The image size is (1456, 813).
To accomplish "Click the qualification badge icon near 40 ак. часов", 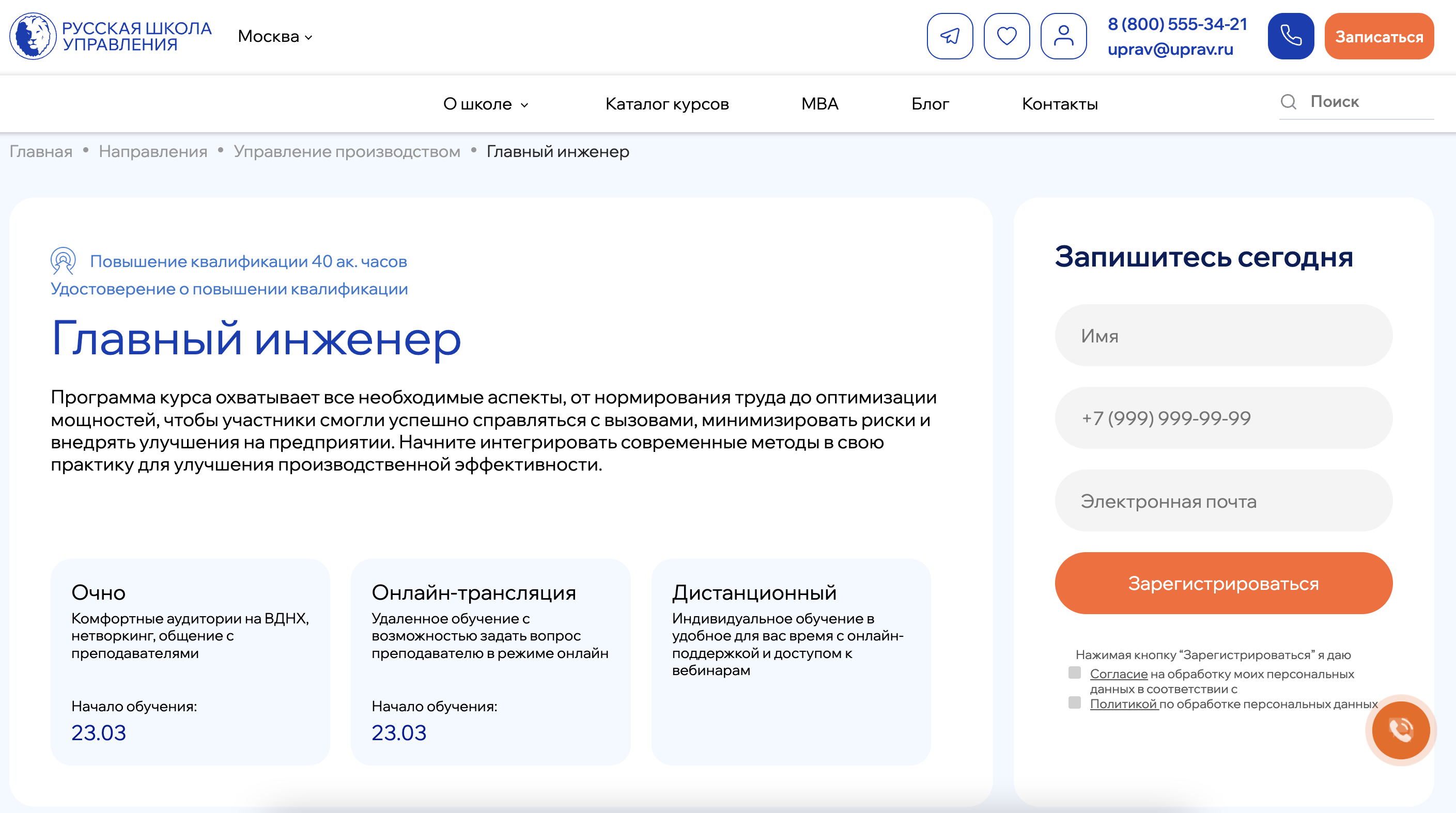I will 63,261.
